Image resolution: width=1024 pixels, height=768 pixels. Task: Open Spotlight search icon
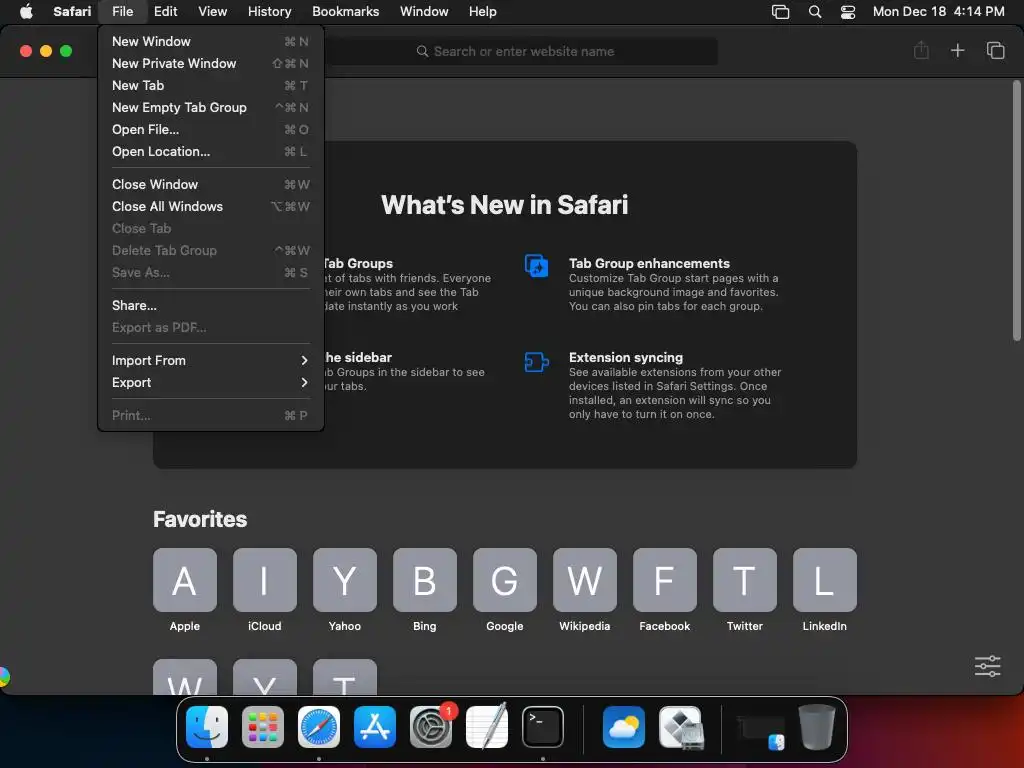815,11
